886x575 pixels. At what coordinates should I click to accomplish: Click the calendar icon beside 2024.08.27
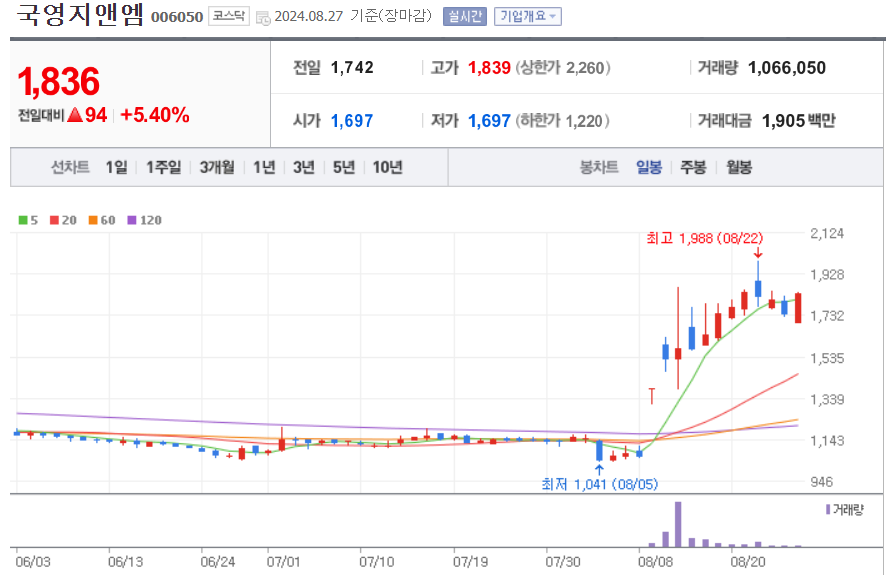pos(263,18)
